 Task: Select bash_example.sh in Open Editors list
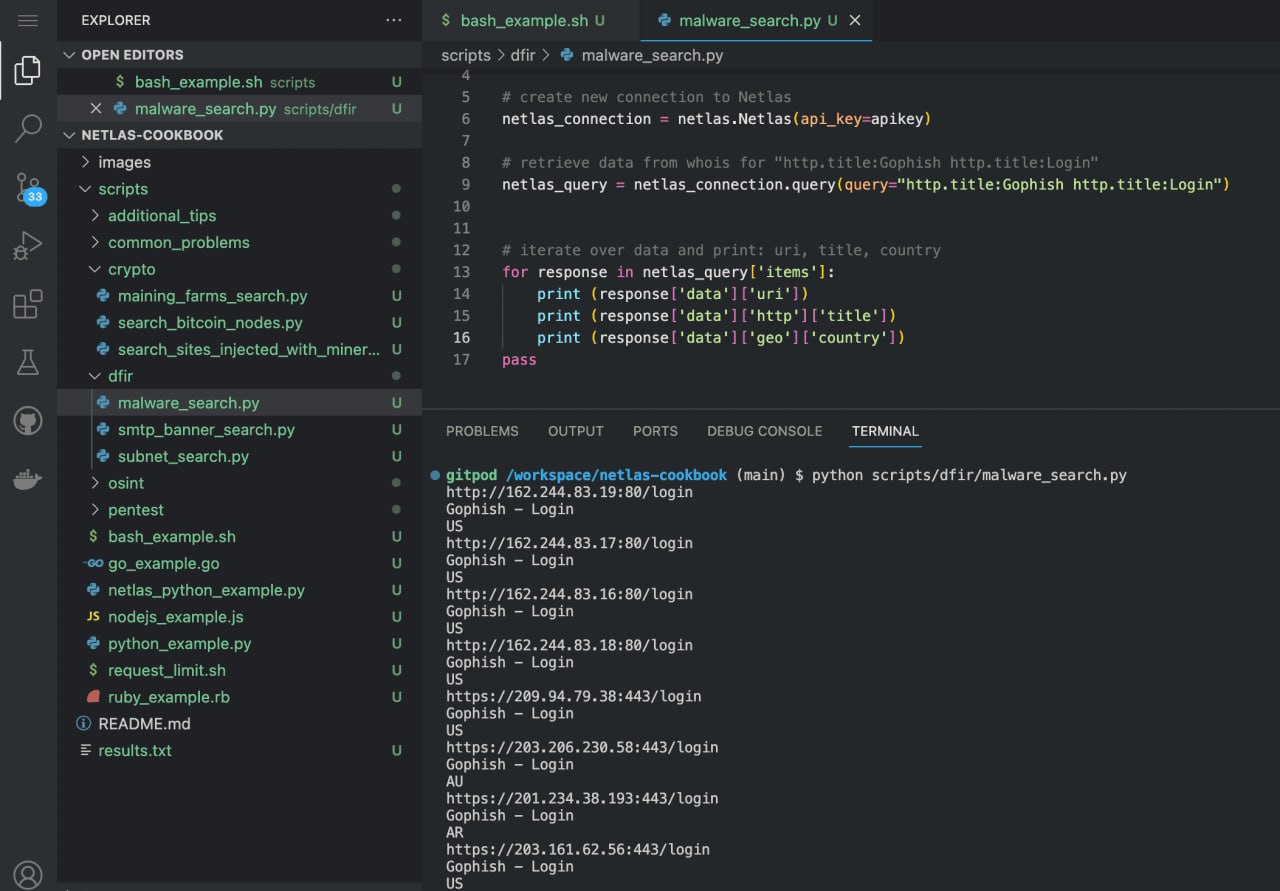239,82
